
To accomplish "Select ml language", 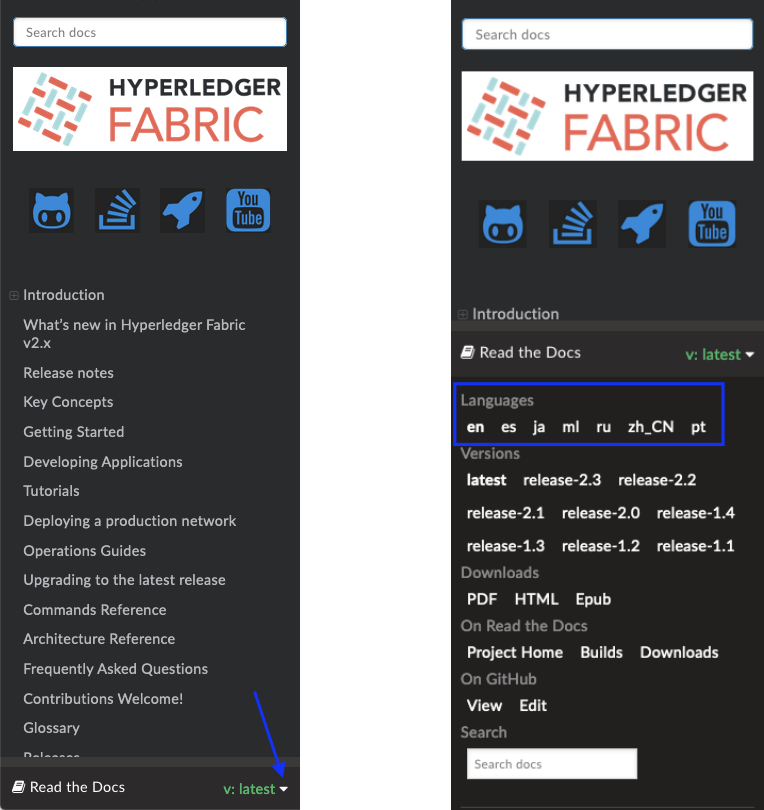I will click(570, 427).
